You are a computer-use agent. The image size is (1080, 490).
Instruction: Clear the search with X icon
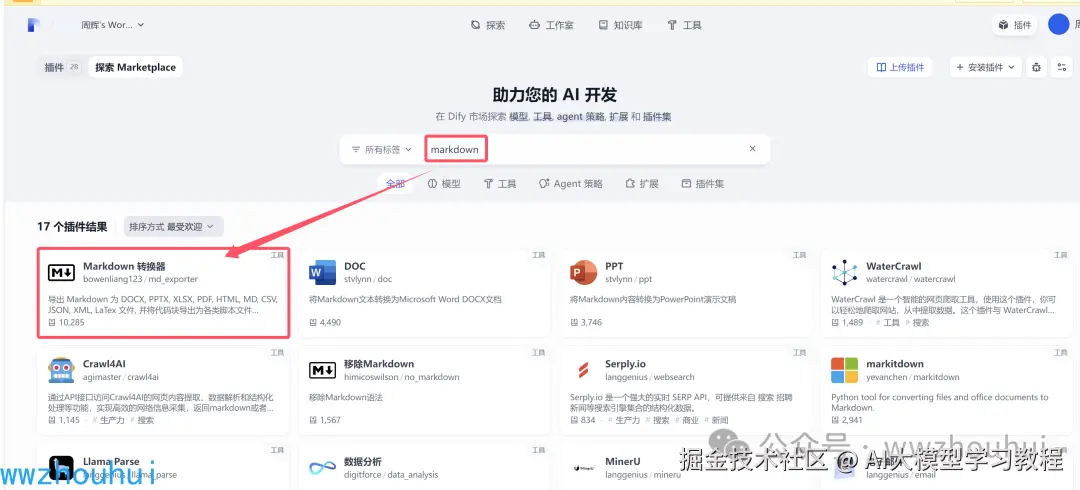click(752, 149)
